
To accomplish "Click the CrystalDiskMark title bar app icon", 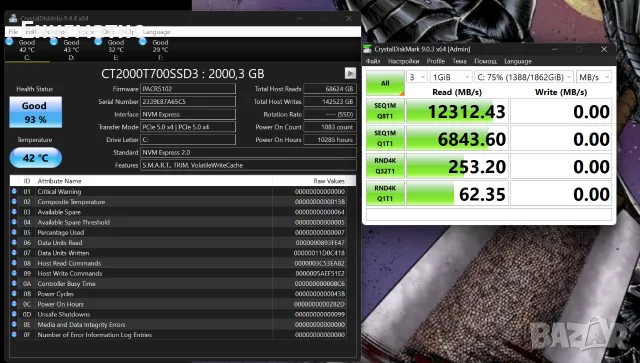I will coord(368,49).
